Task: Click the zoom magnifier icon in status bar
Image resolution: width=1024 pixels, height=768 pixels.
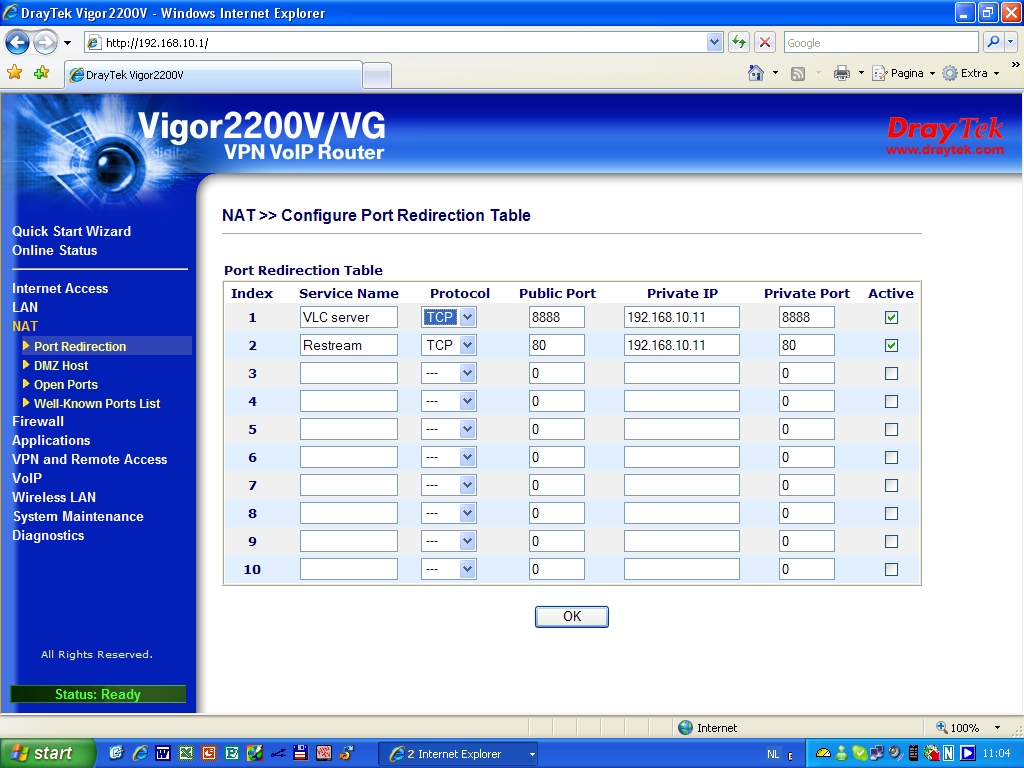Action: [x=941, y=728]
